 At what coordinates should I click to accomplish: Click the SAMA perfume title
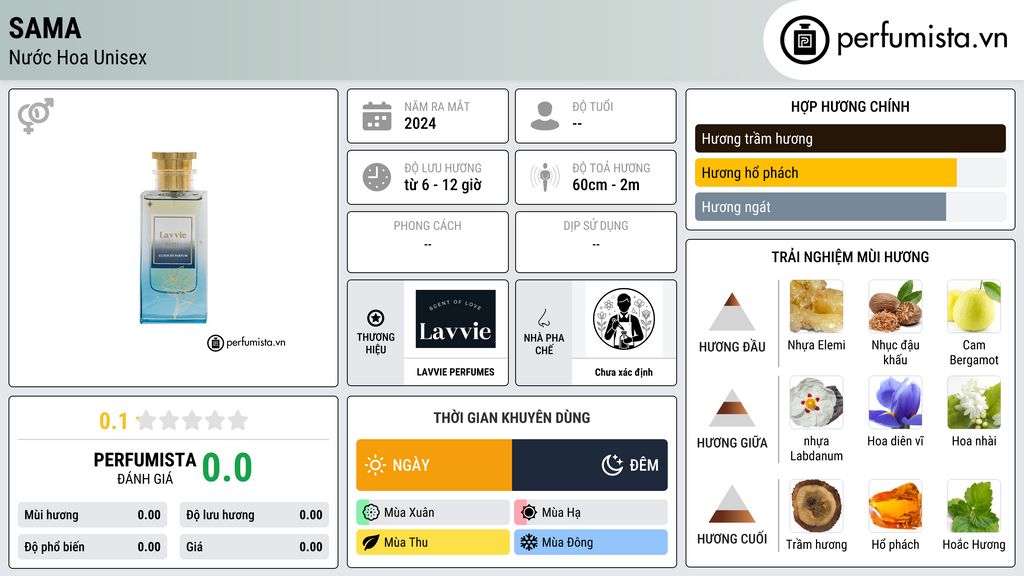tap(45, 28)
